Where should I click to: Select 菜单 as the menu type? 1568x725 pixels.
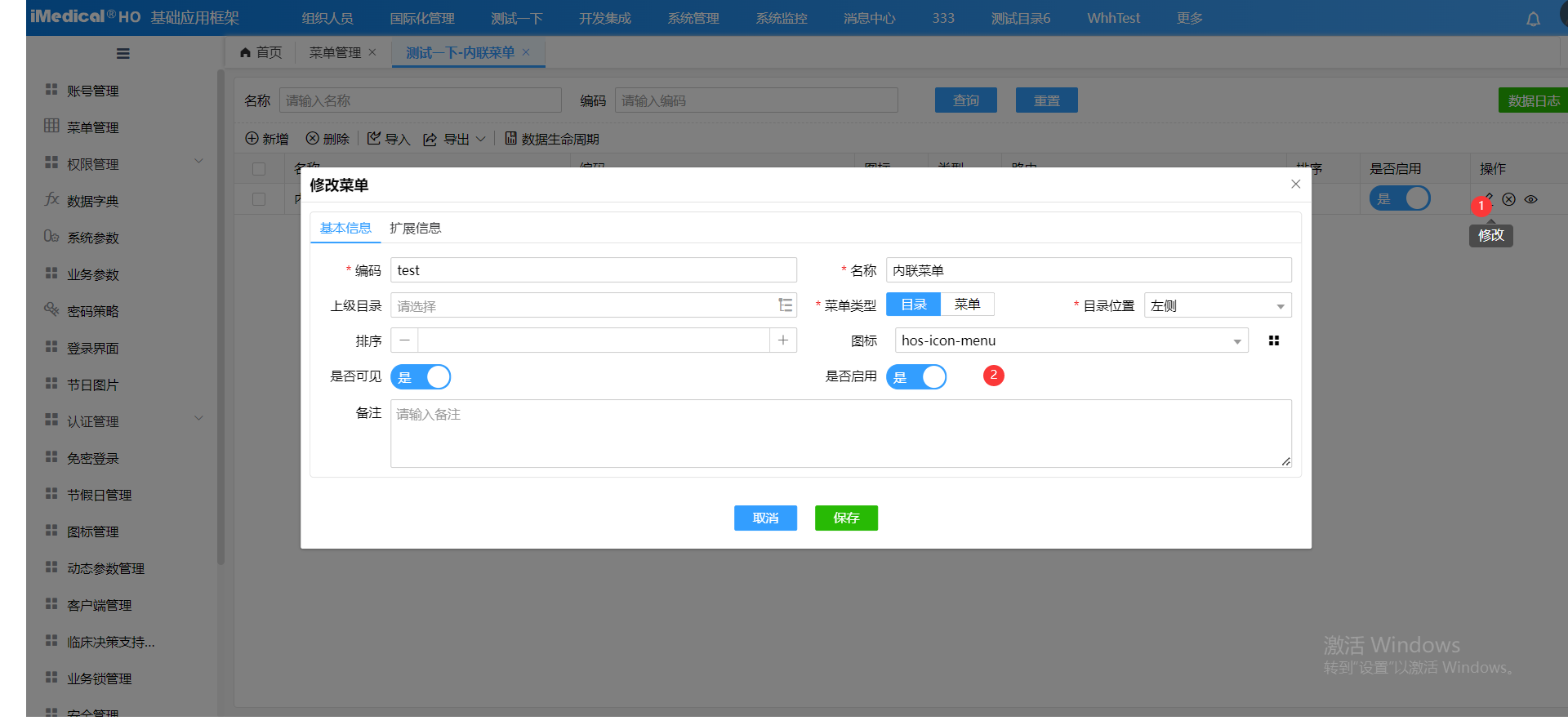click(967, 305)
